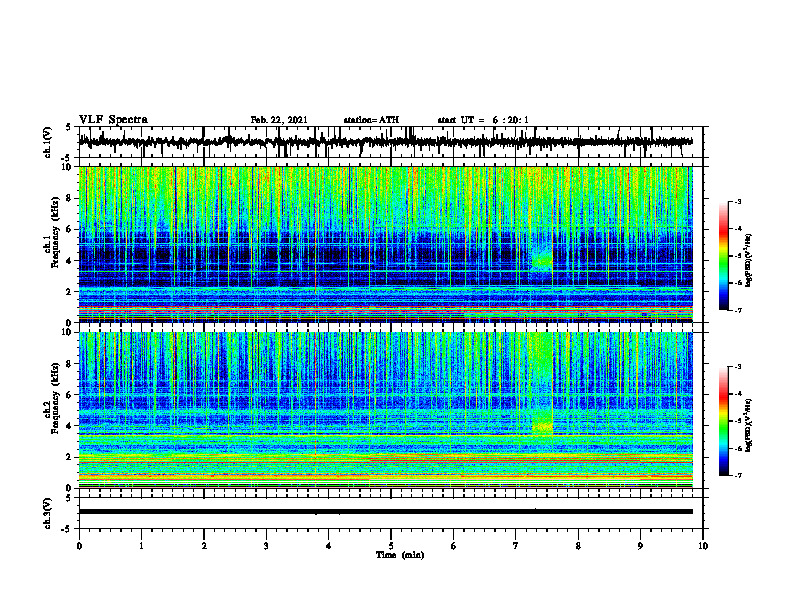Viewport: 792px width, 612px height.
Task: Click the ch.2 spectrogram color bar
Action: [723, 421]
